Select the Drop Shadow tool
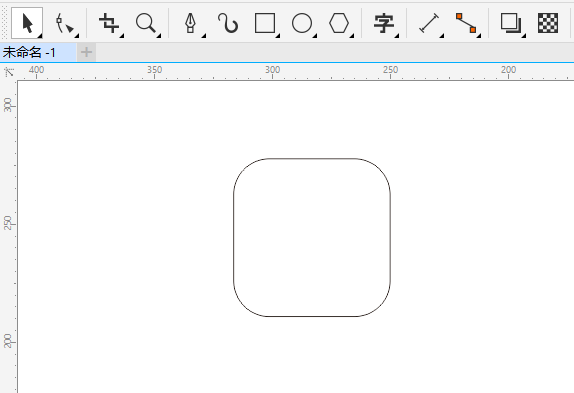 coord(511,24)
